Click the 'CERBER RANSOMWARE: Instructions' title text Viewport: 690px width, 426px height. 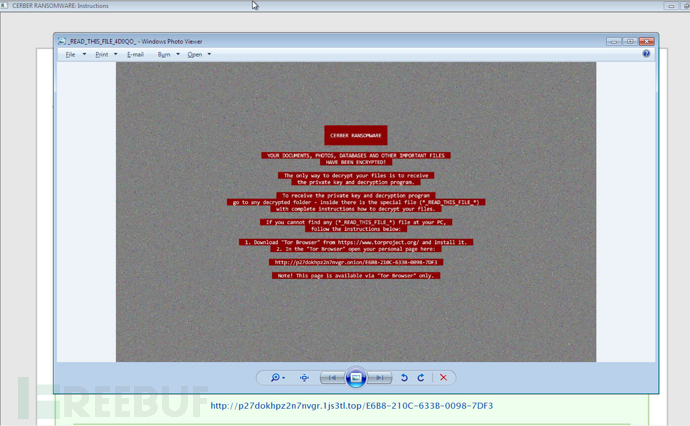click(x=60, y=6)
